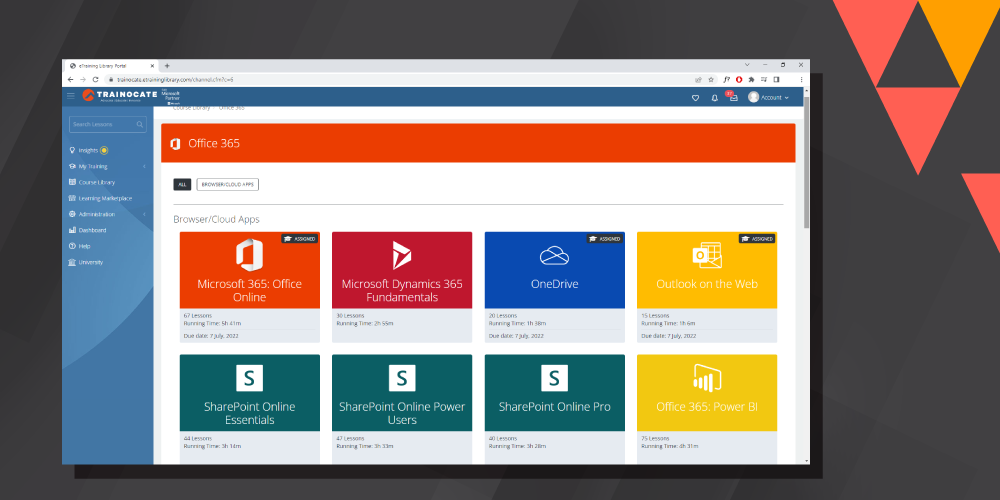Open University in the sidebar
1000x500 pixels.
[x=85, y=262]
